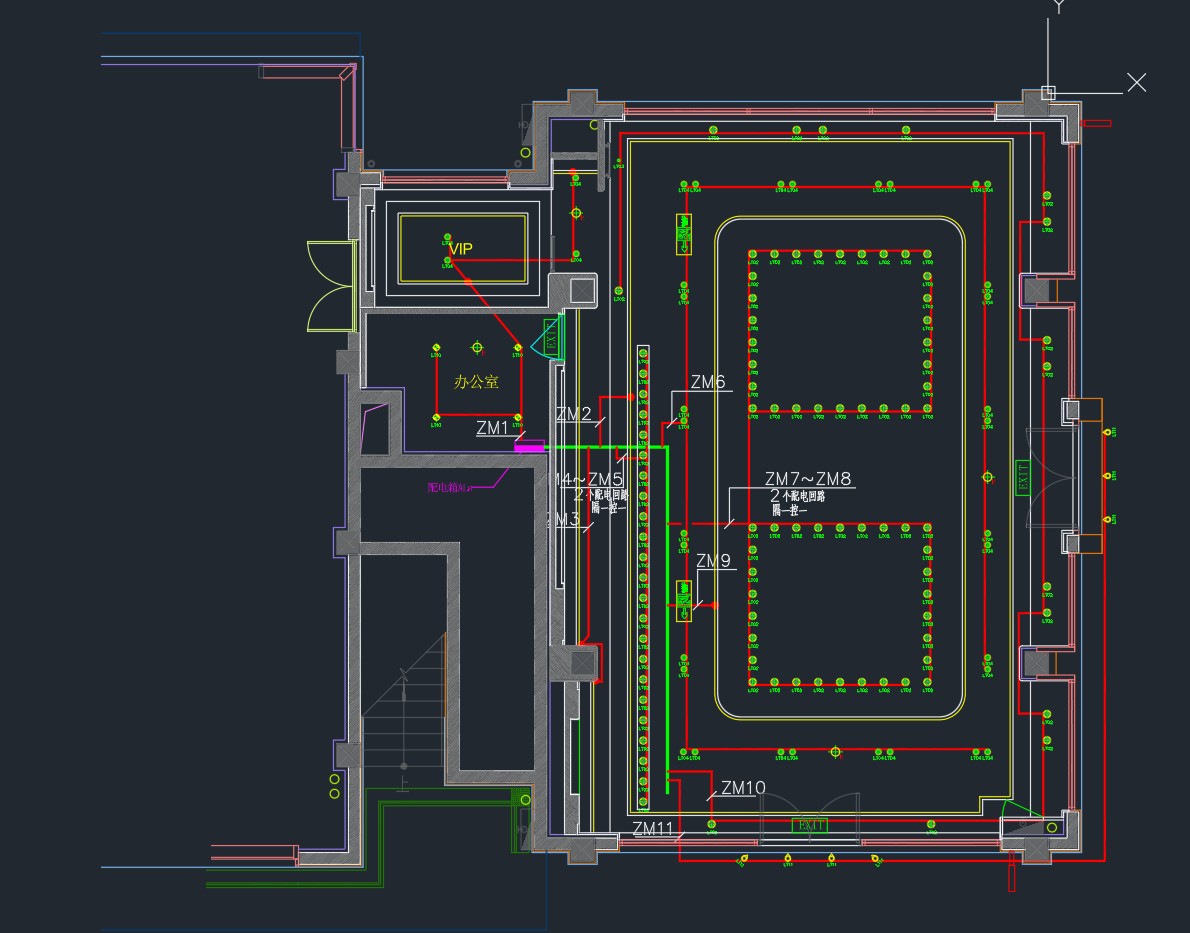Select the magenta distribution box symbol

529,446
